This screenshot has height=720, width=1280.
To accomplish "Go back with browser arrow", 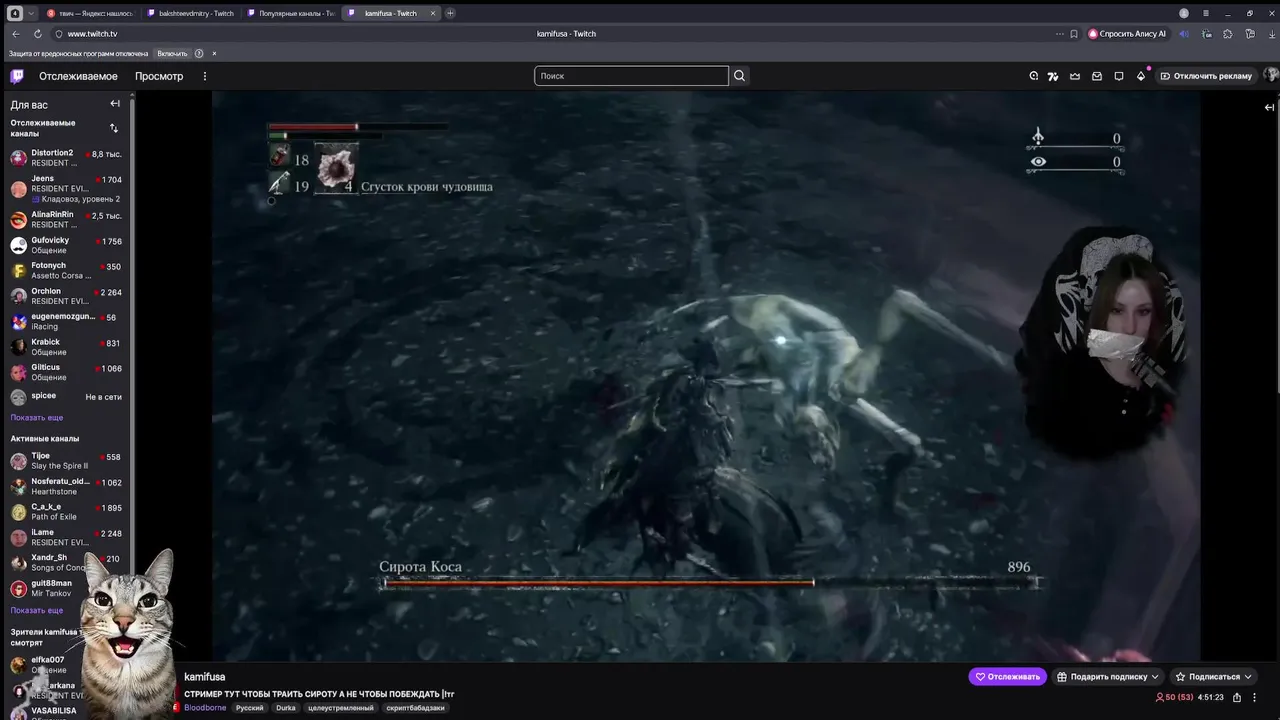I will point(15,34).
